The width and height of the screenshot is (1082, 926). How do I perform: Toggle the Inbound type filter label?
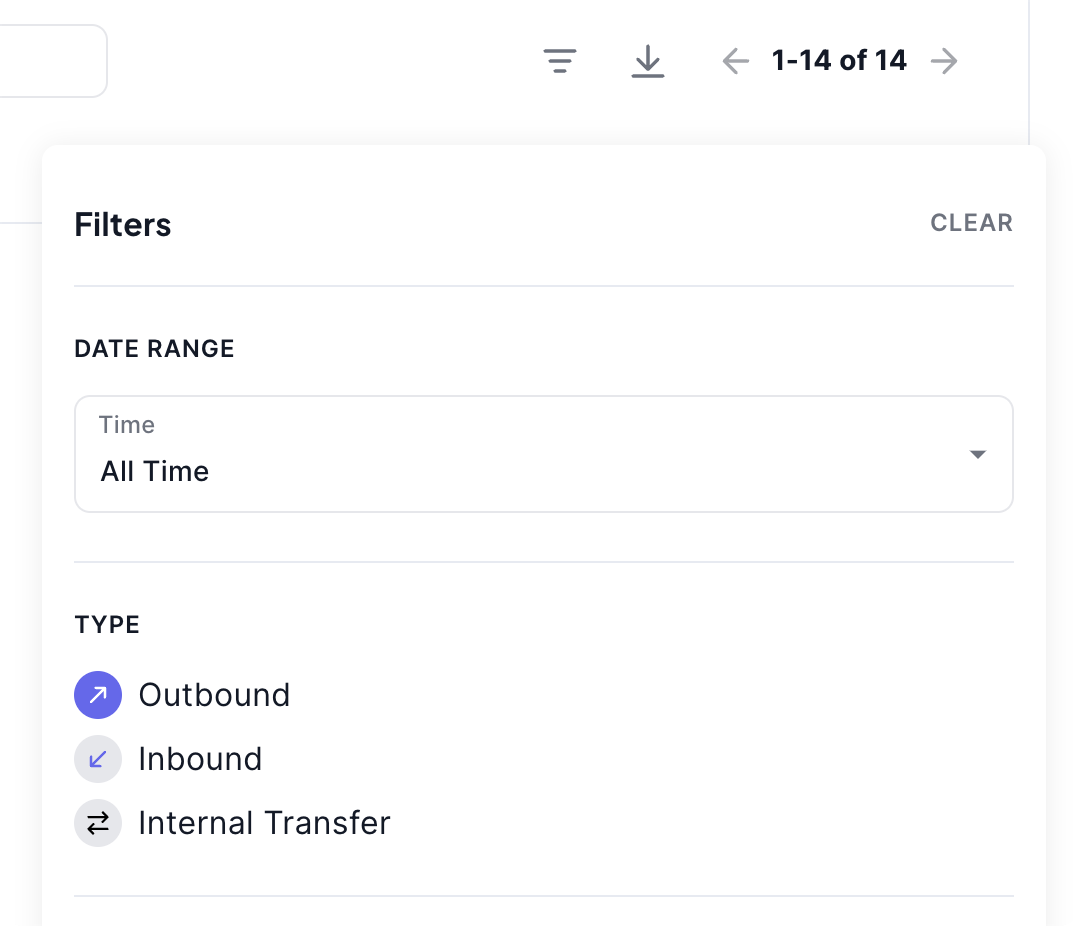click(x=200, y=759)
